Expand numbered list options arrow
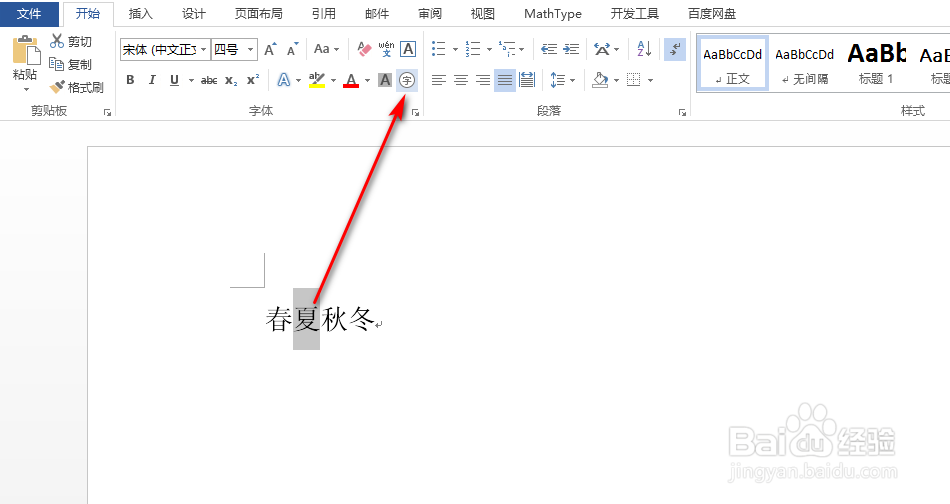Viewport: 950px width, 504px height. 489,49
